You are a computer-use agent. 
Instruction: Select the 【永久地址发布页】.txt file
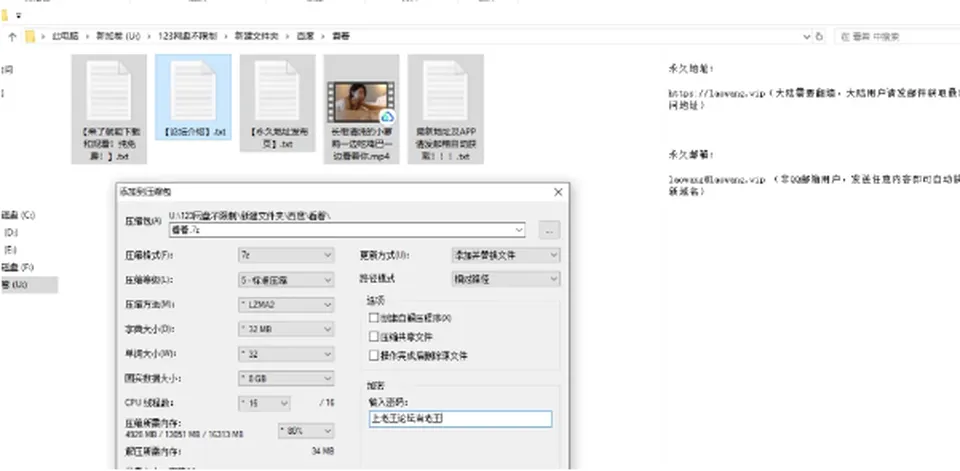point(277,104)
